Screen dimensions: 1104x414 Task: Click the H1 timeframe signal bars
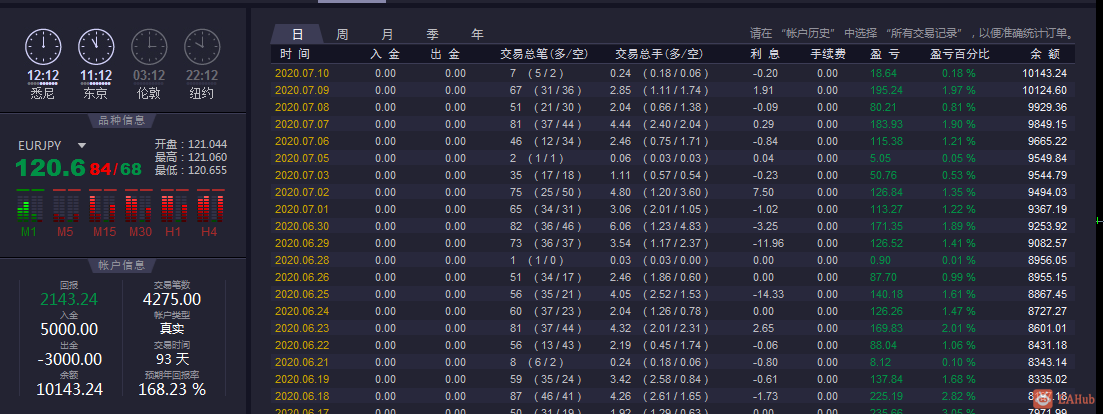pyautogui.click(x=174, y=206)
